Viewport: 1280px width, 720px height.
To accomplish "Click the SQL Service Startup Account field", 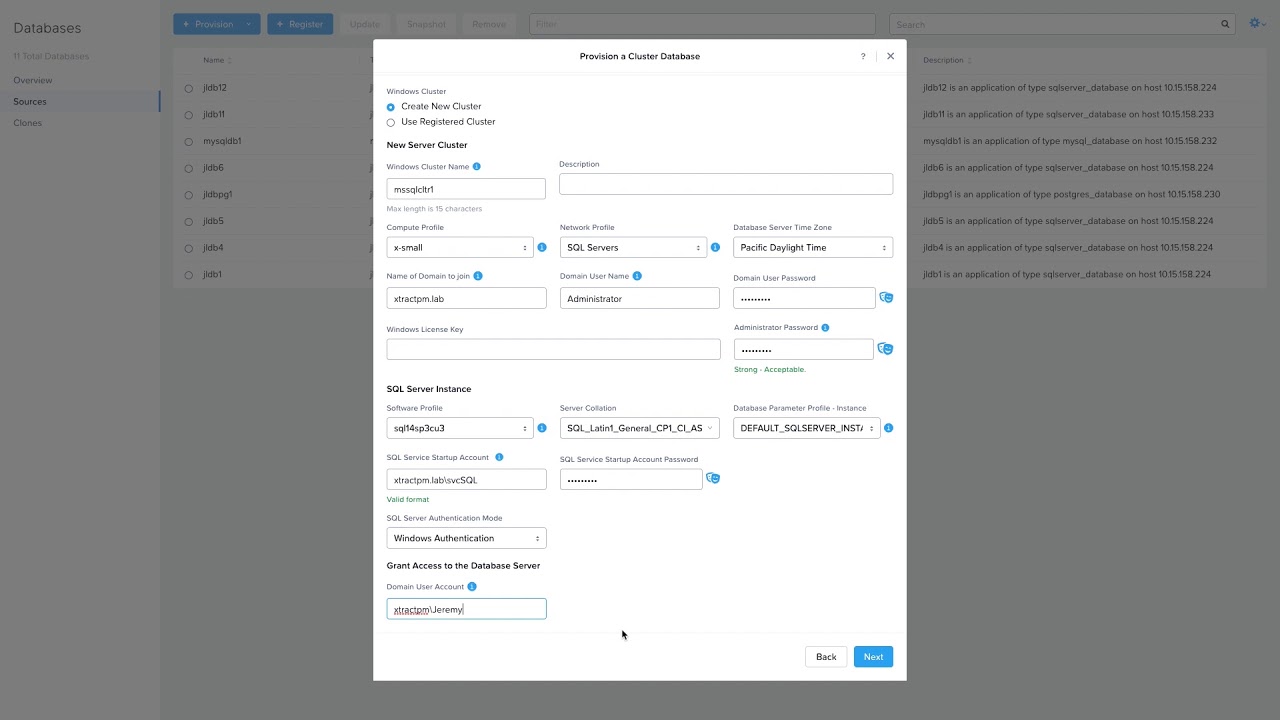I will 466,480.
